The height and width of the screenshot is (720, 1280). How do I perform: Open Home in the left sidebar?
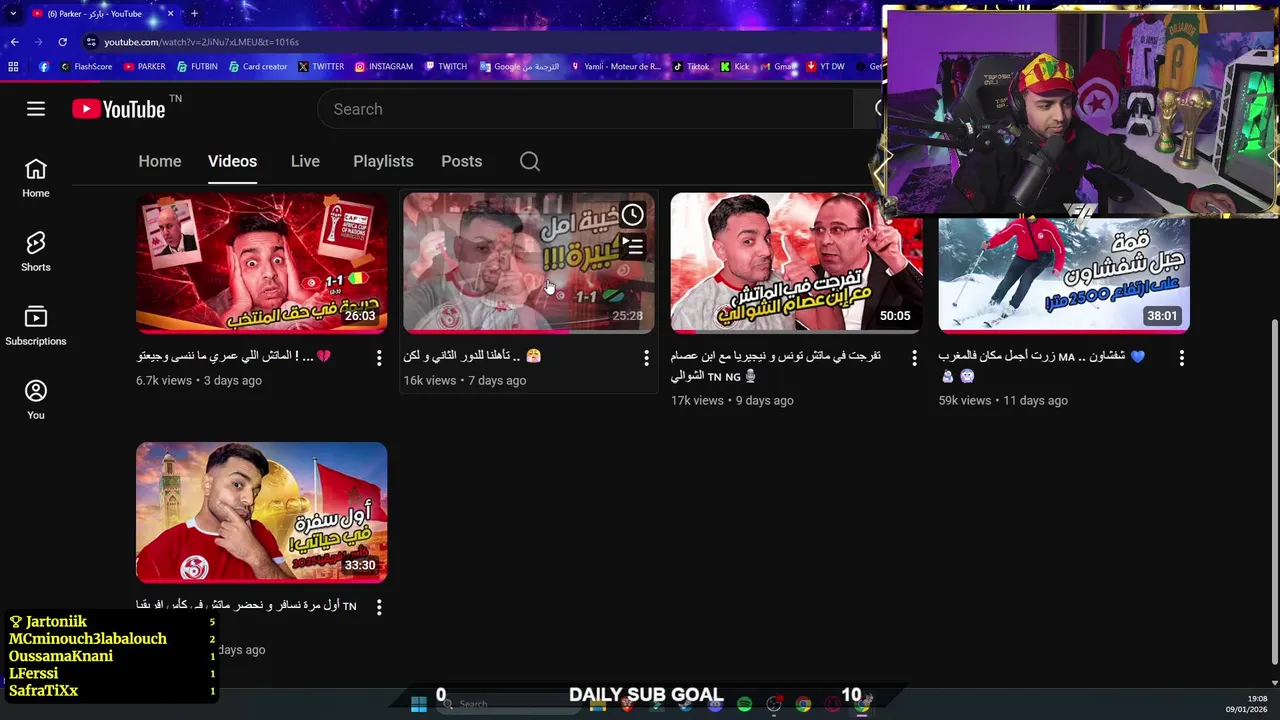click(x=36, y=178)
